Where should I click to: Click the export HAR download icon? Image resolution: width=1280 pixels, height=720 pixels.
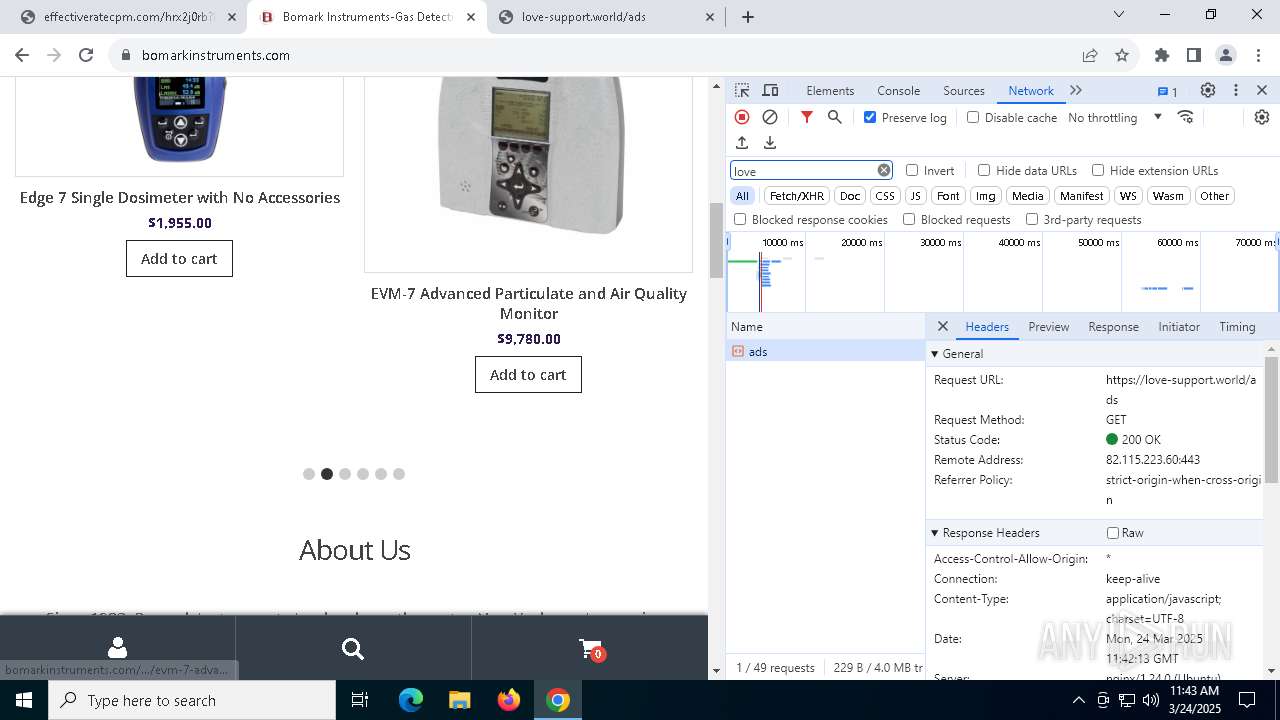770,143
